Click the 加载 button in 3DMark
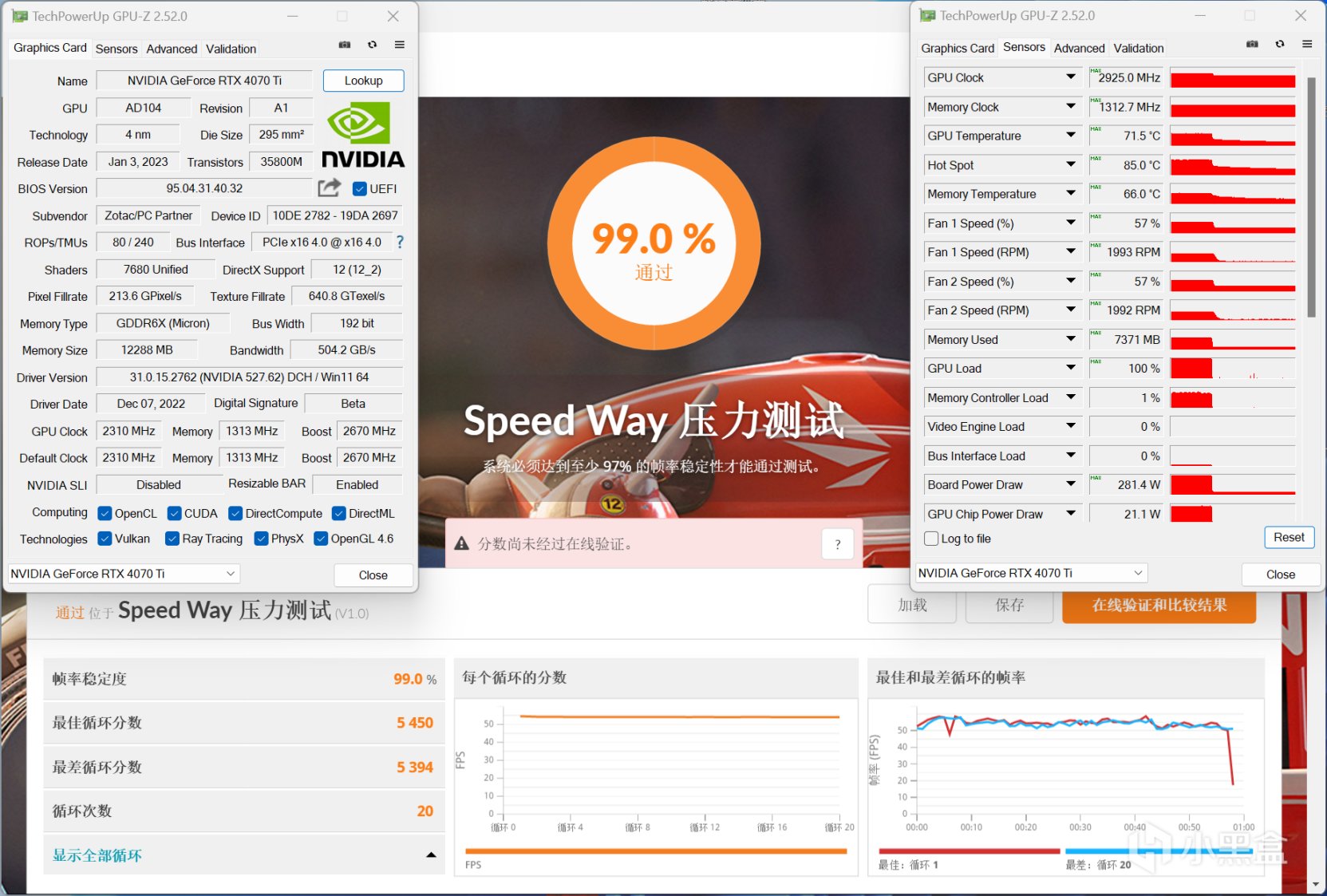This screenshot has width=1327, height=896. click(x=912, y=605)
